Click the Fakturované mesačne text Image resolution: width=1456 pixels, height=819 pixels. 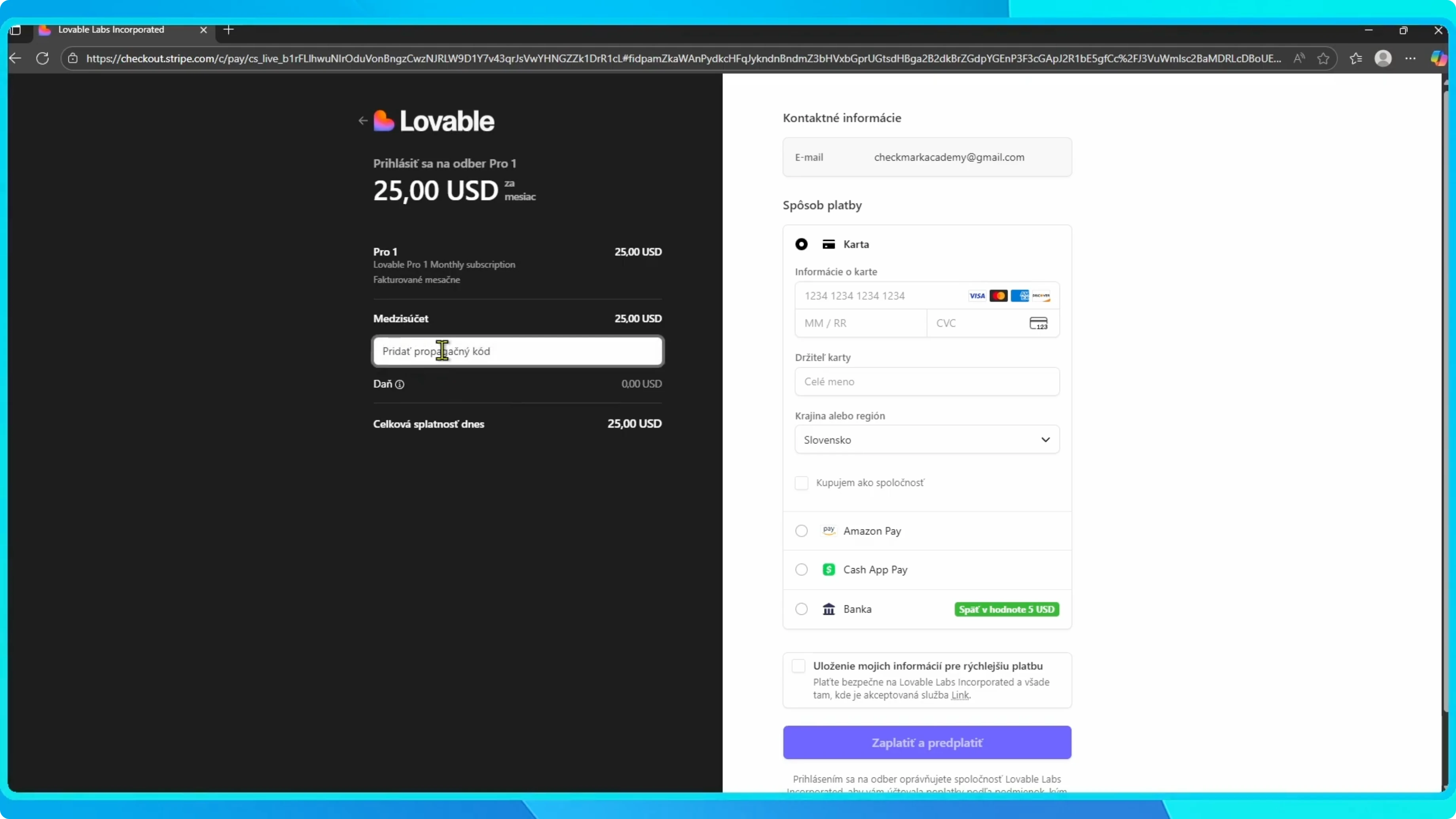pyautogui.click(x=417, y=280)
